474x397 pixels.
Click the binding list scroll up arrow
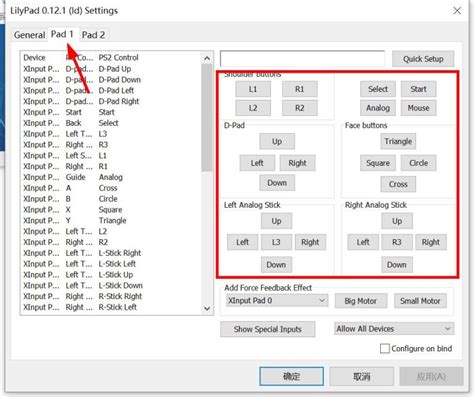point(207,59)
